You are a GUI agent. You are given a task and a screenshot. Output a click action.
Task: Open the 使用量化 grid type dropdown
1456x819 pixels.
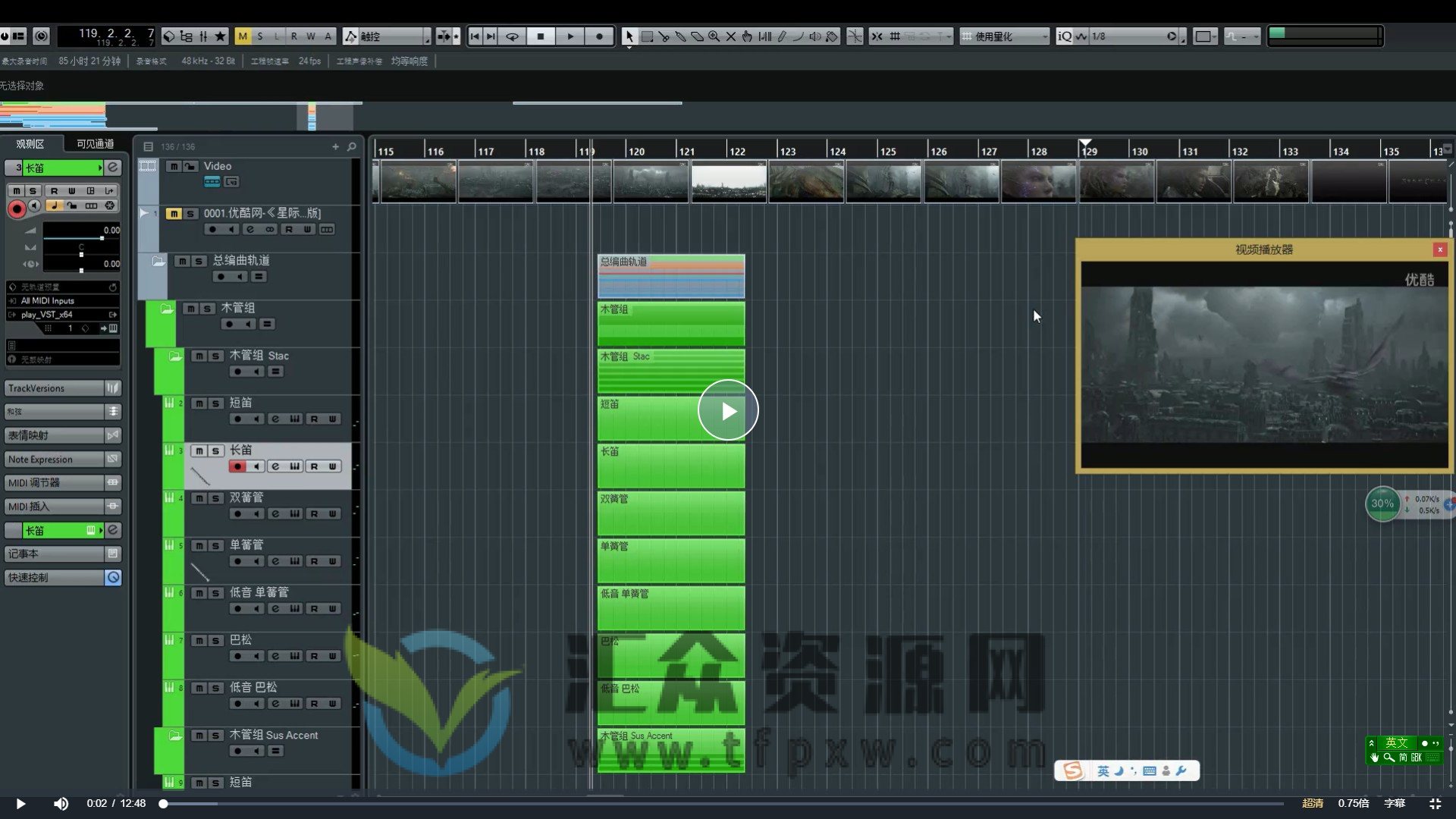(1005, 36)
